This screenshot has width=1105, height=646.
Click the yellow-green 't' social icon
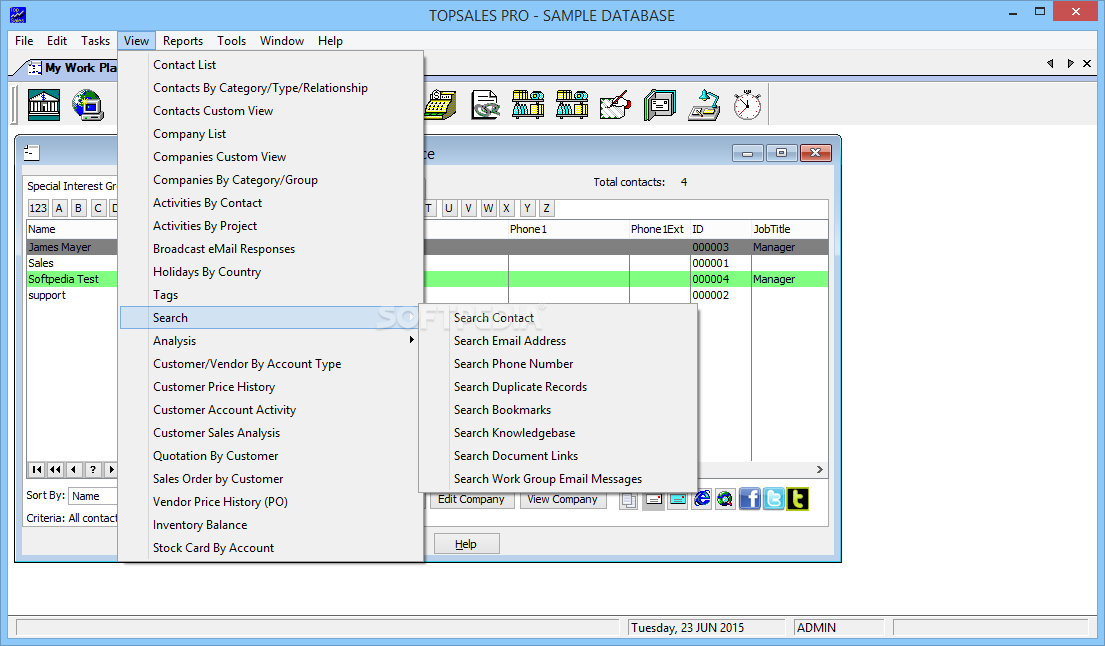point(797,499)
